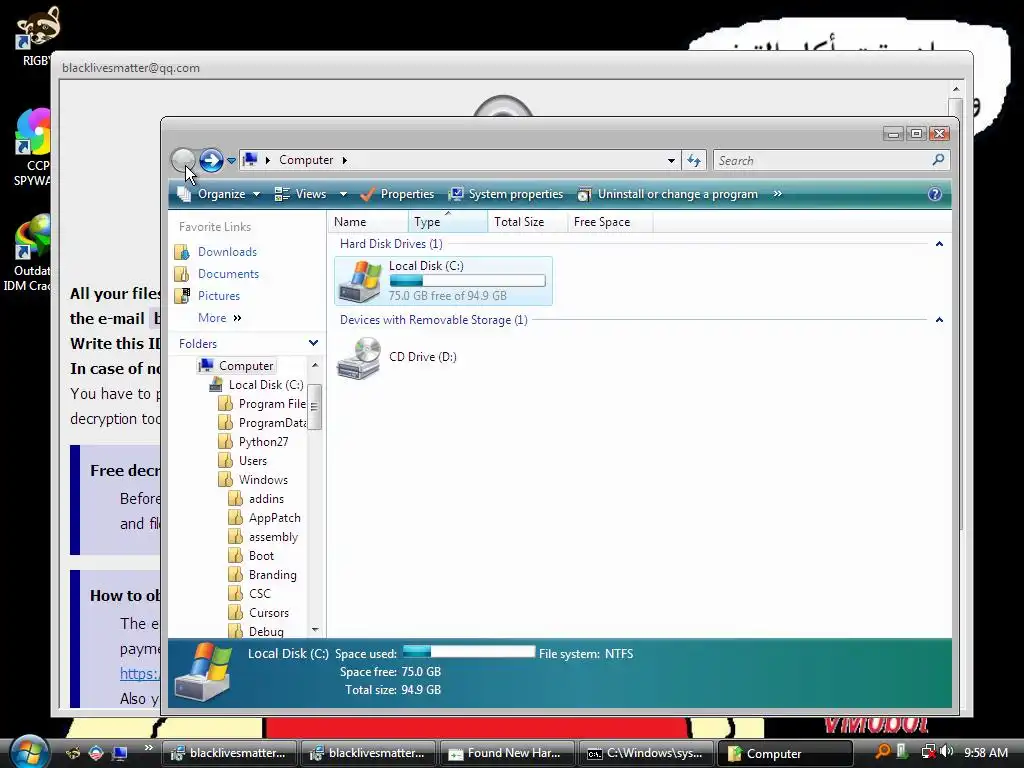Sort by Name column header
The image size is (1024, 768).
(368, 222)
